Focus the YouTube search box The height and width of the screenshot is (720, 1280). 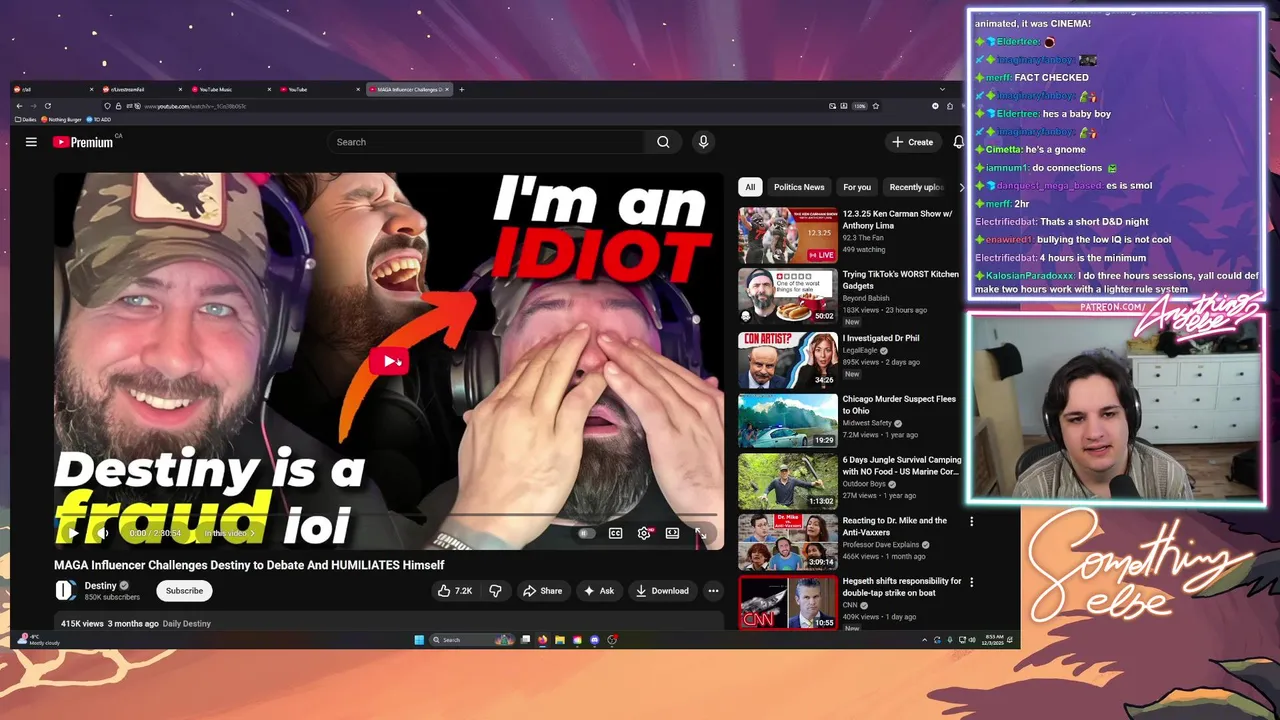(x=488, y=142)
